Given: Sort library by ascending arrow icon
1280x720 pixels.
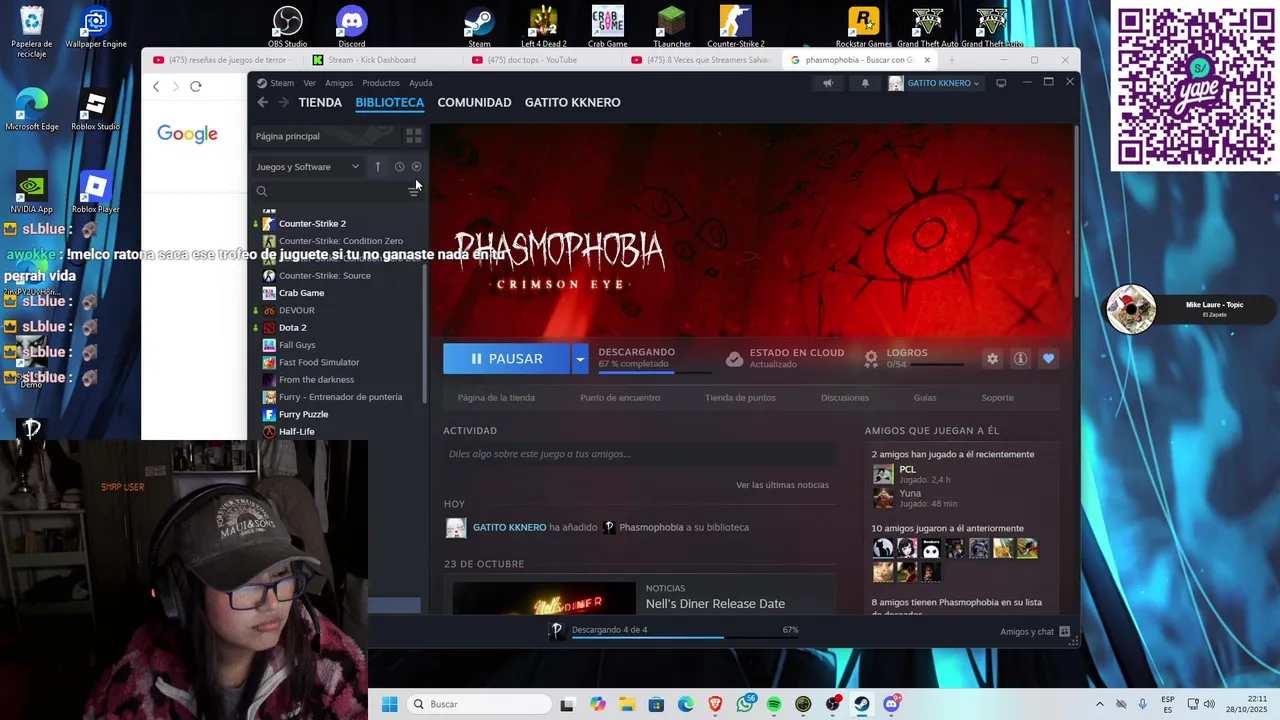Looking at the screenshot, I should (378, 167).
